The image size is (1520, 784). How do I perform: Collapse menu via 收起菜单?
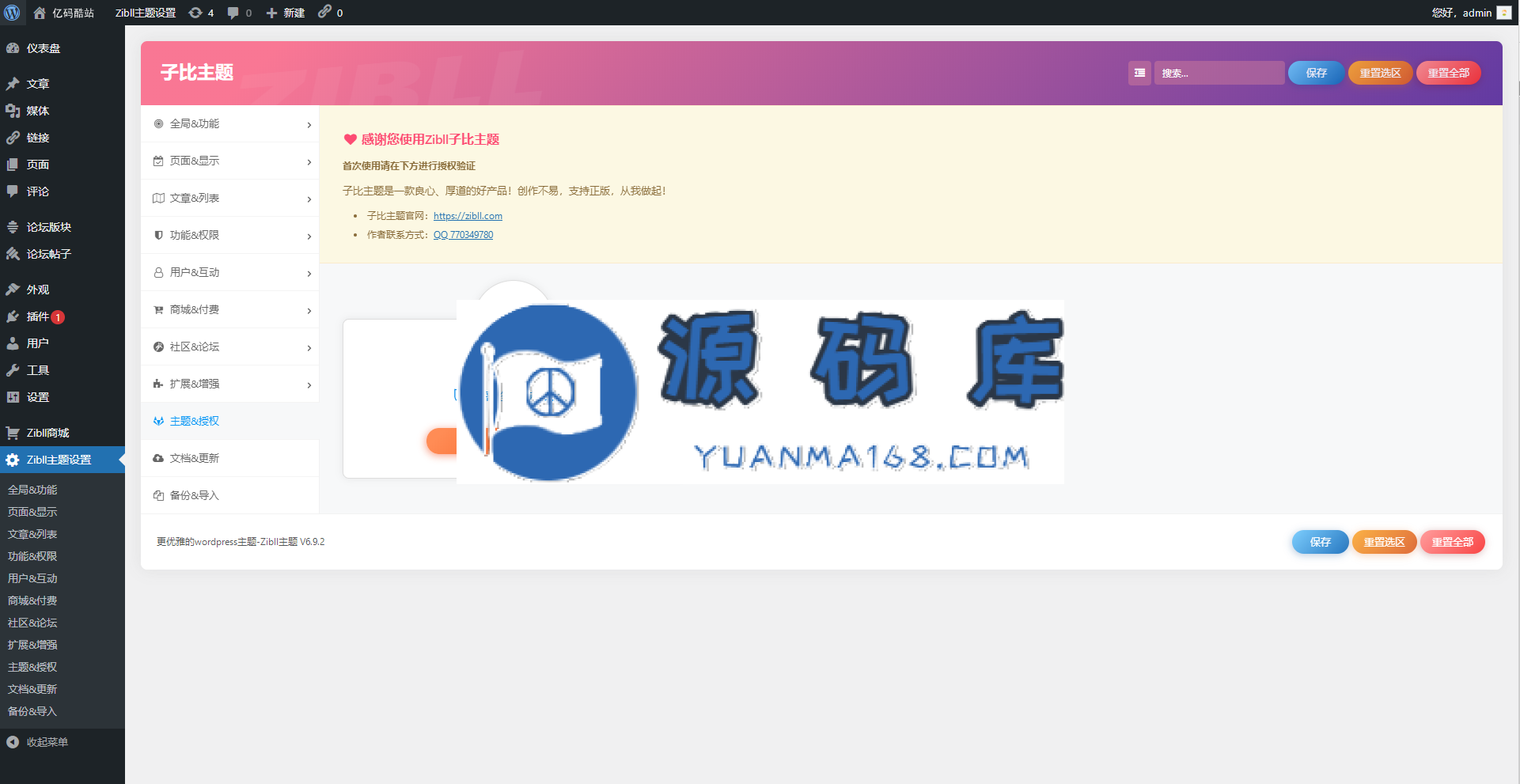pyautogui.click(x=63, y=742)
